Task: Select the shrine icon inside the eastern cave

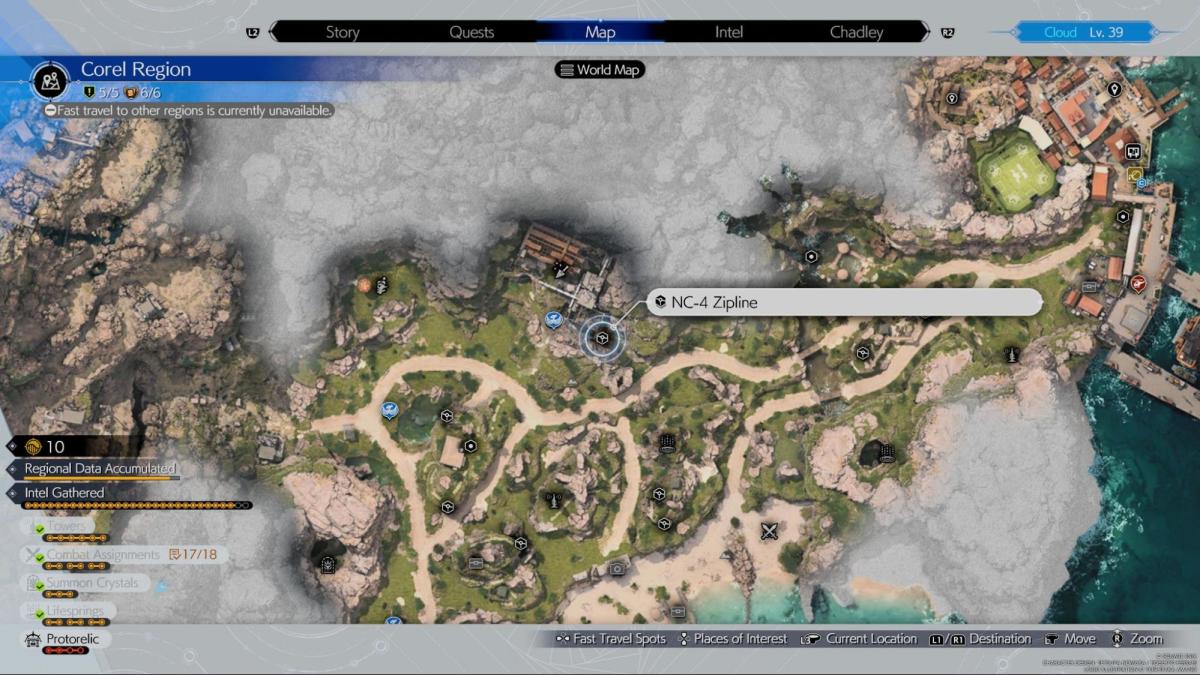Action: (x=886, y=454)
